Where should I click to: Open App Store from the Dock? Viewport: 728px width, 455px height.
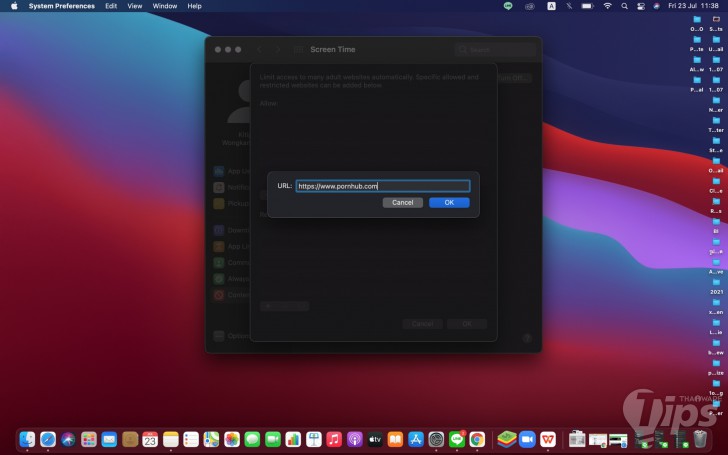[x=416, y=439]
